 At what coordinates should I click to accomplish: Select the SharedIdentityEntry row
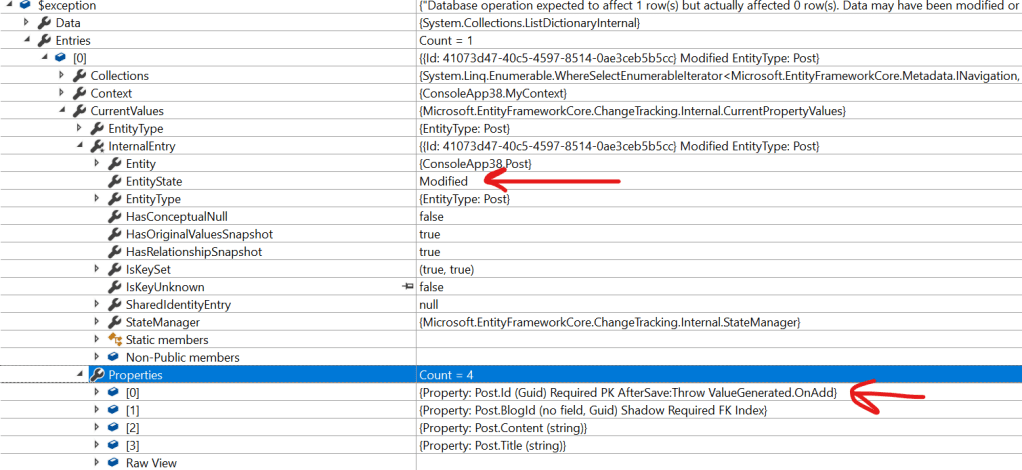(175, 305)
